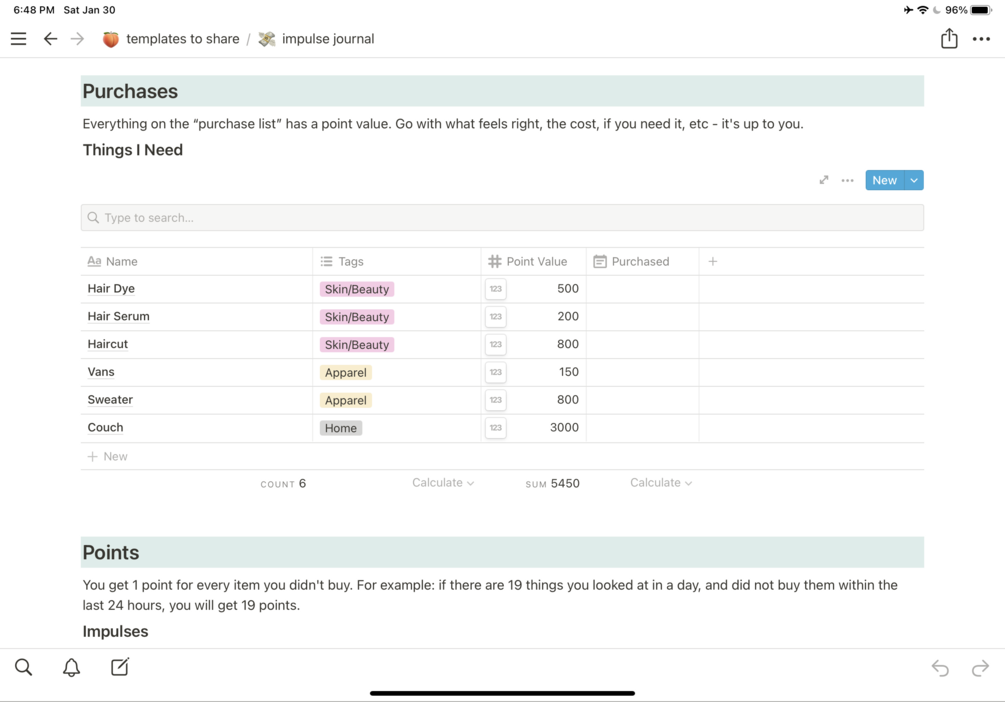The height and width of the screenshot is (702, 1005).
Task: Tap the 123 number icon for Hair Serum
Action: [495, 316]
